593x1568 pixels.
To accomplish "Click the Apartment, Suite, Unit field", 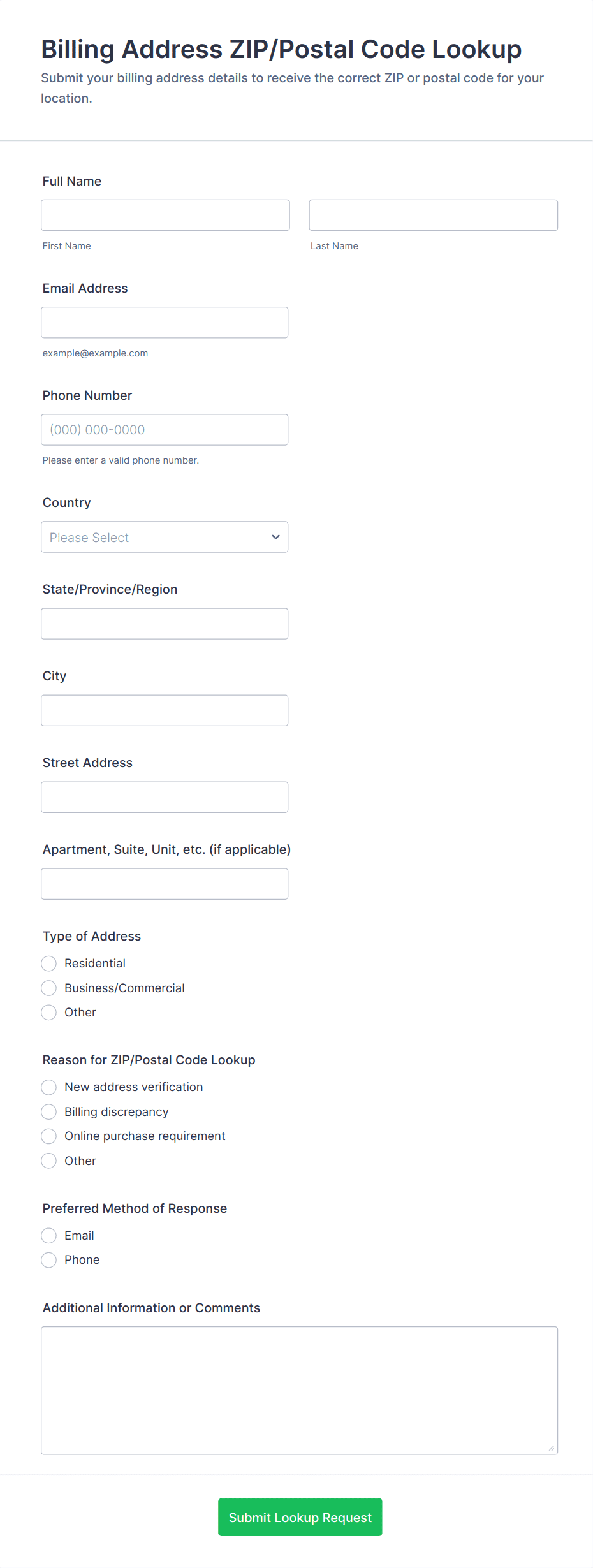I will 165,883.
